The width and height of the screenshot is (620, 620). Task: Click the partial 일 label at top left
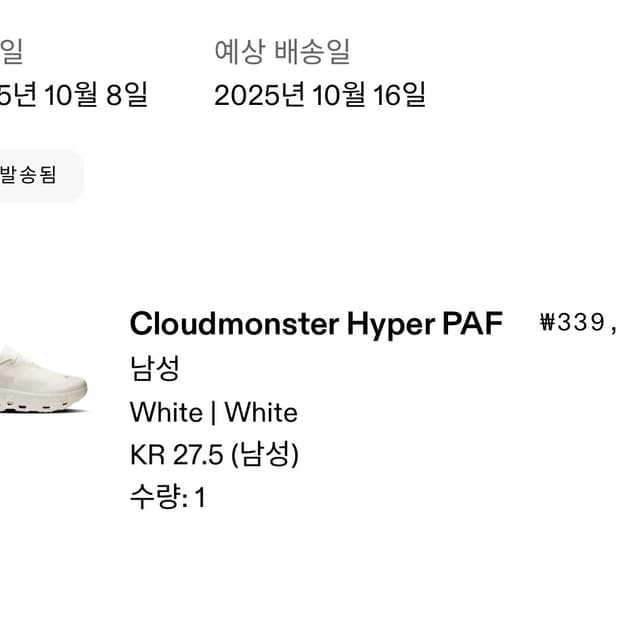(x=12, y=51)
